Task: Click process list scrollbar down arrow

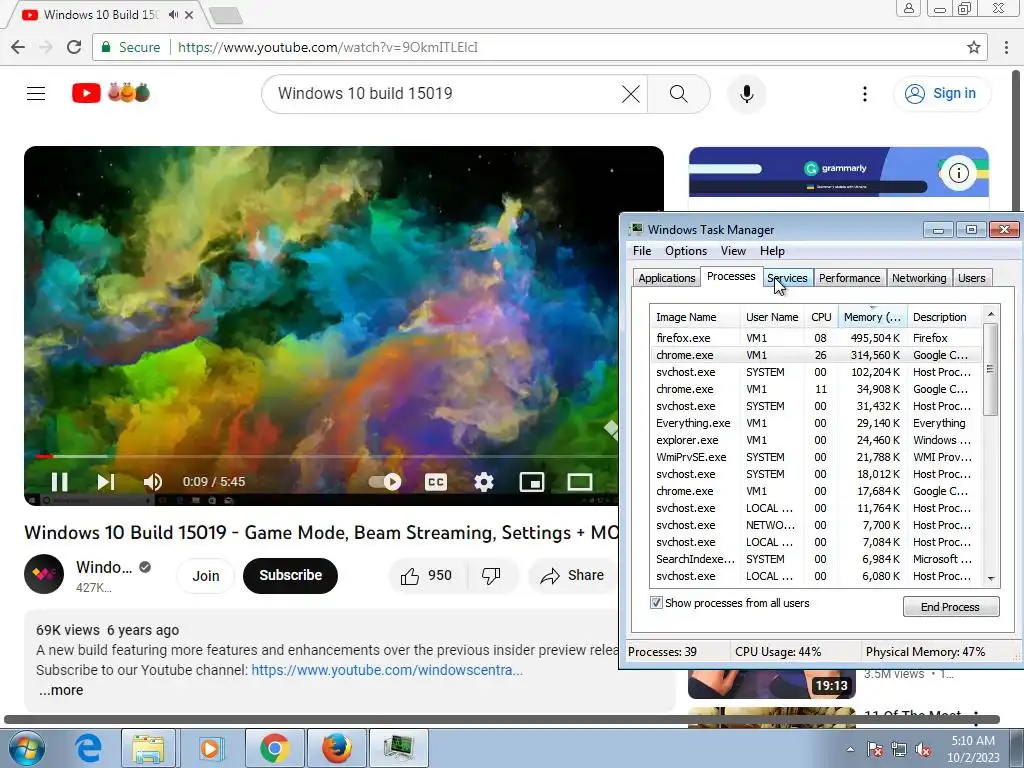Action: tap(991, 579)
